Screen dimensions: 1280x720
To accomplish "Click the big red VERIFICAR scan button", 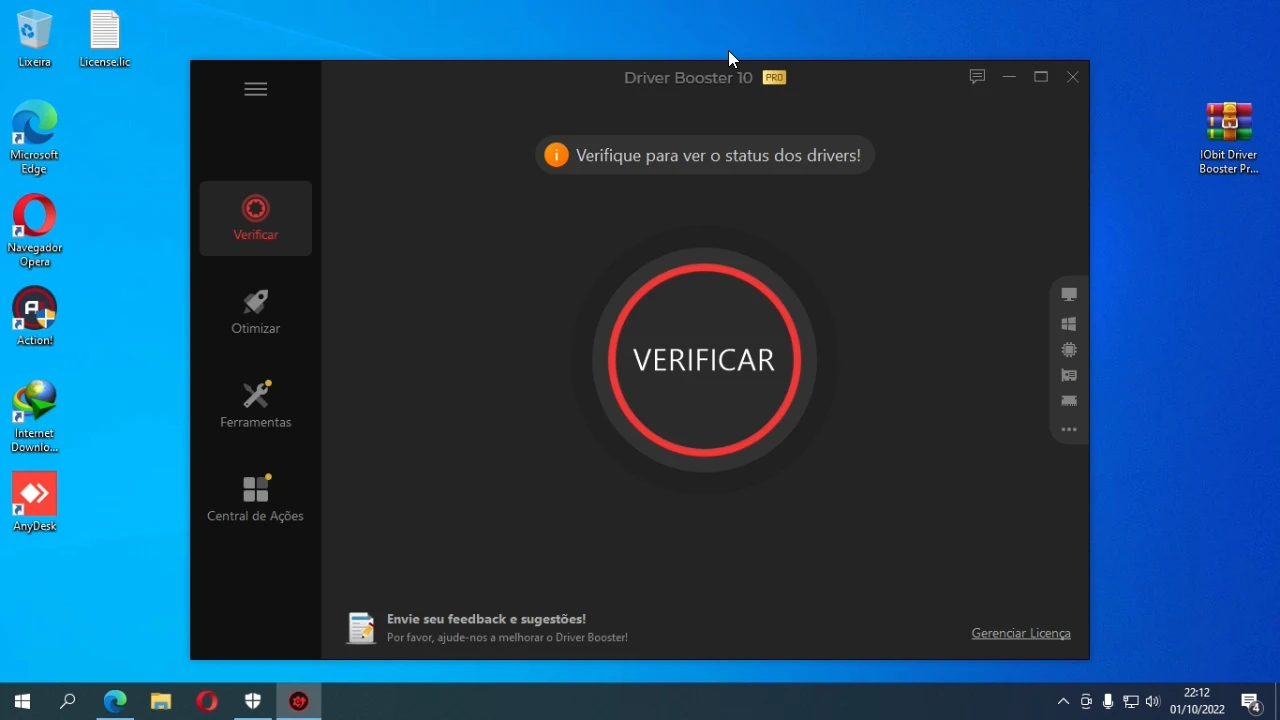I will (704, 360).
